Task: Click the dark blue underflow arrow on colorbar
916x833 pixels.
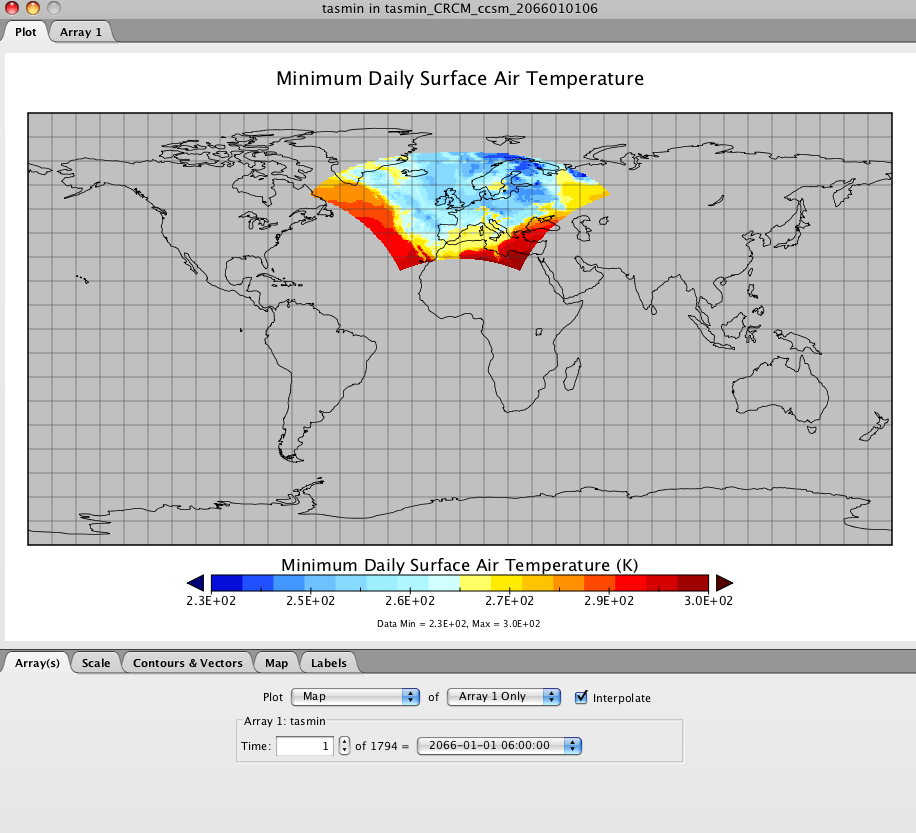Action: [196, 583]
